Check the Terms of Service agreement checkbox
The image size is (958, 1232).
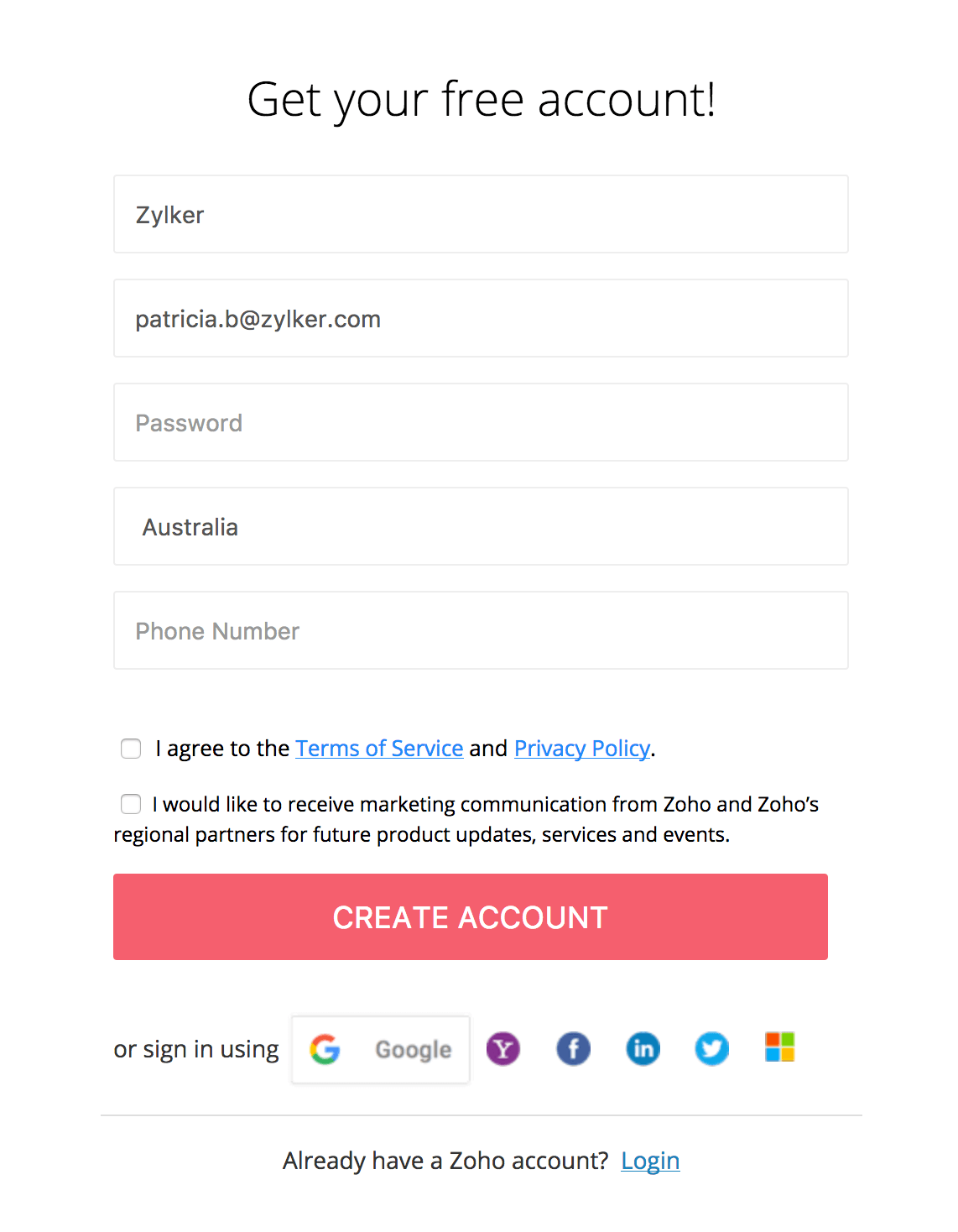(131, 749)
